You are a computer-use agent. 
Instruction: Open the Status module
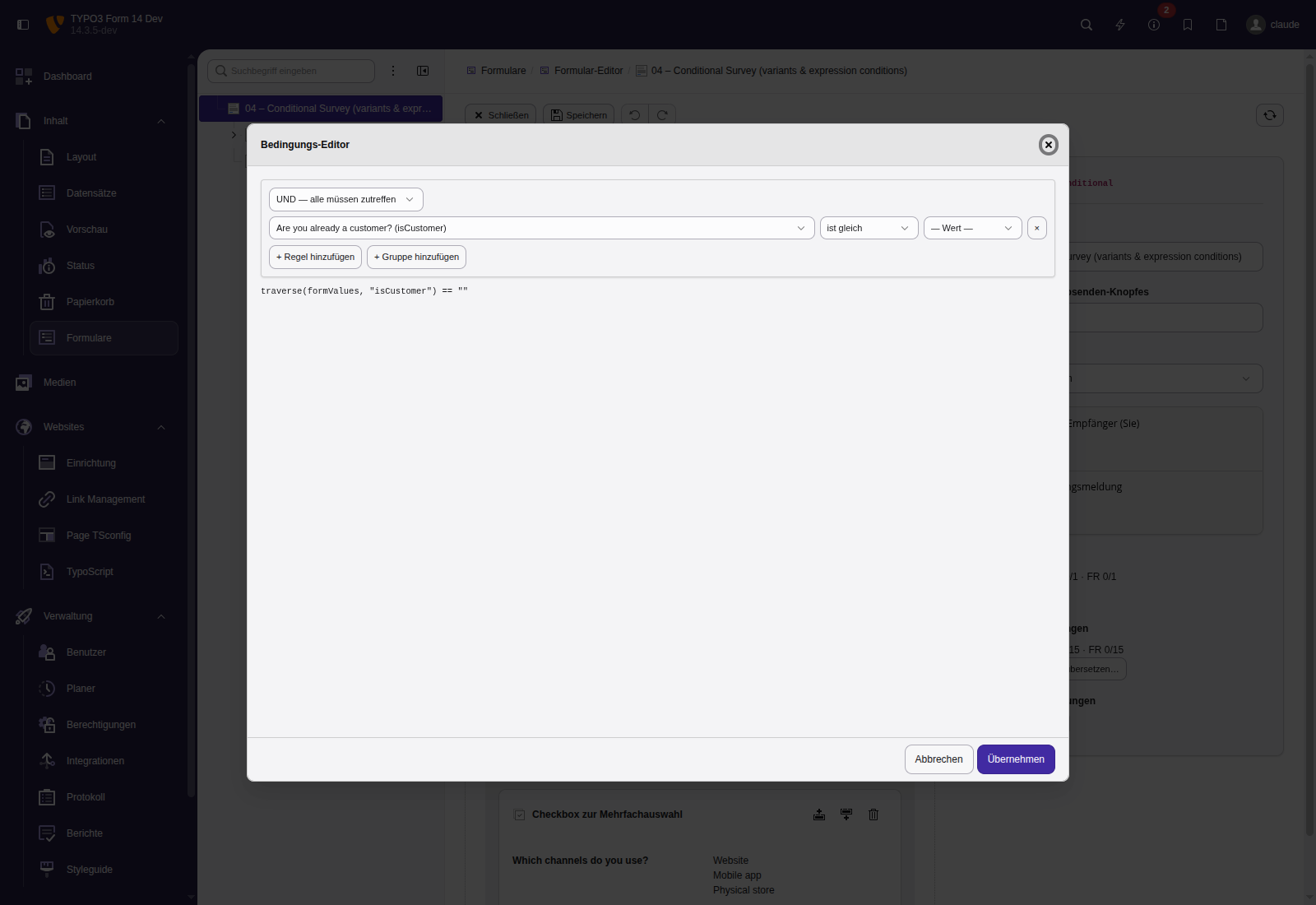click(x=104, y=266)
